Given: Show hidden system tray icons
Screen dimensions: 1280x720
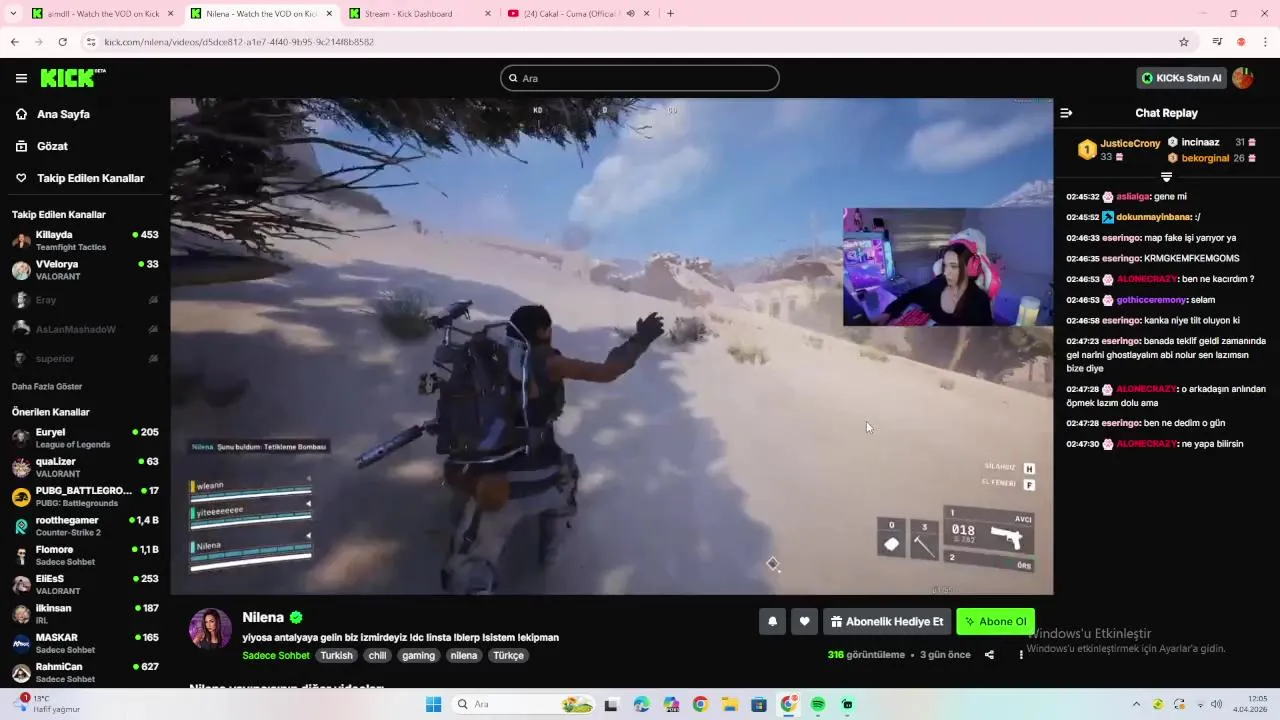Looking at the screenshot, I should (1136, 704).
